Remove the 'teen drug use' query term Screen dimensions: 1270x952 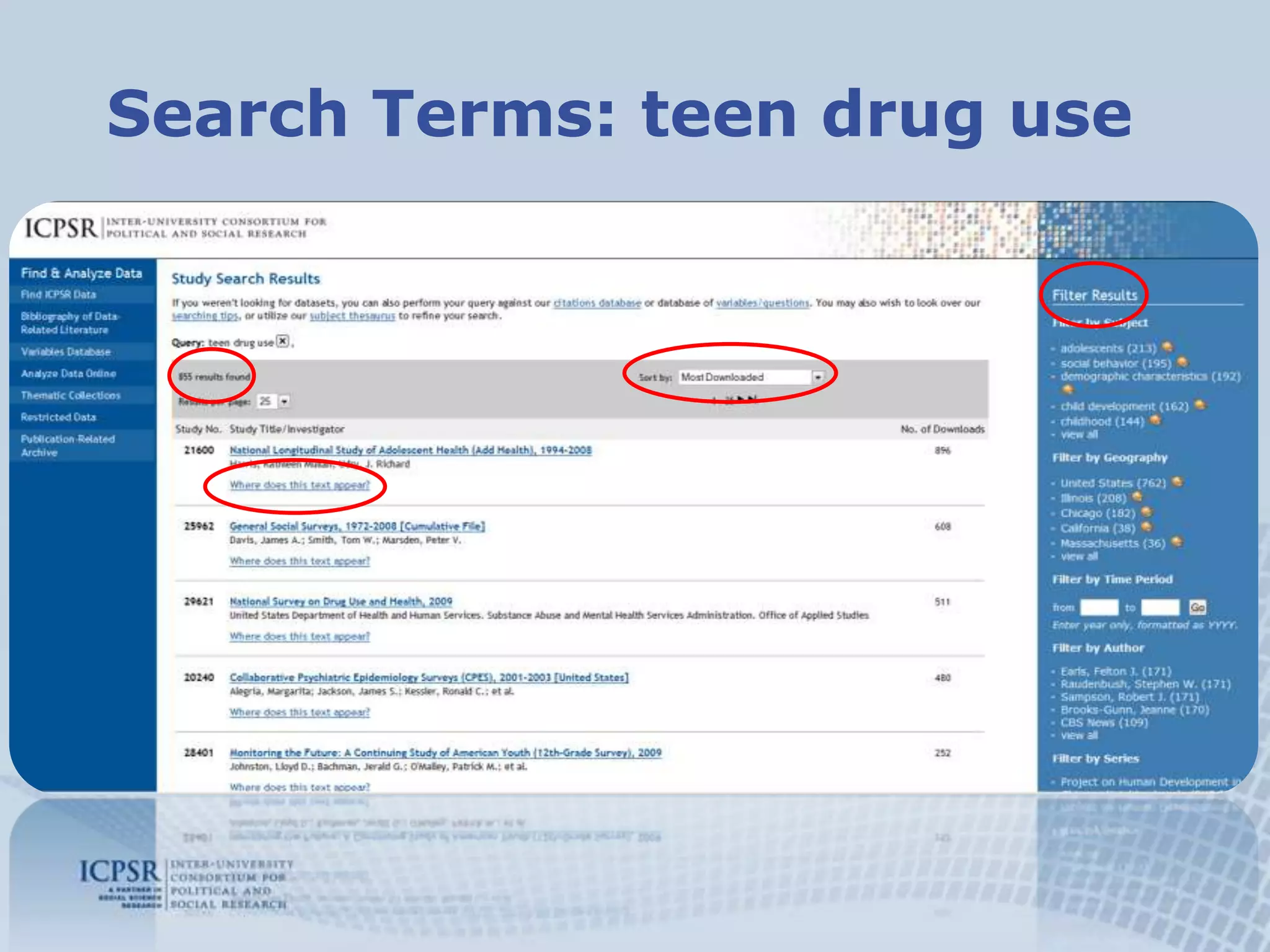(283, 341)
